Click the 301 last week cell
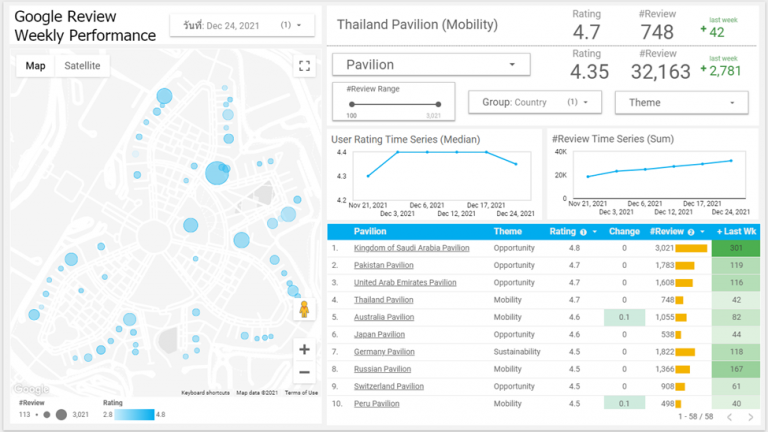 pyautogui.click(x=736, y=248)
